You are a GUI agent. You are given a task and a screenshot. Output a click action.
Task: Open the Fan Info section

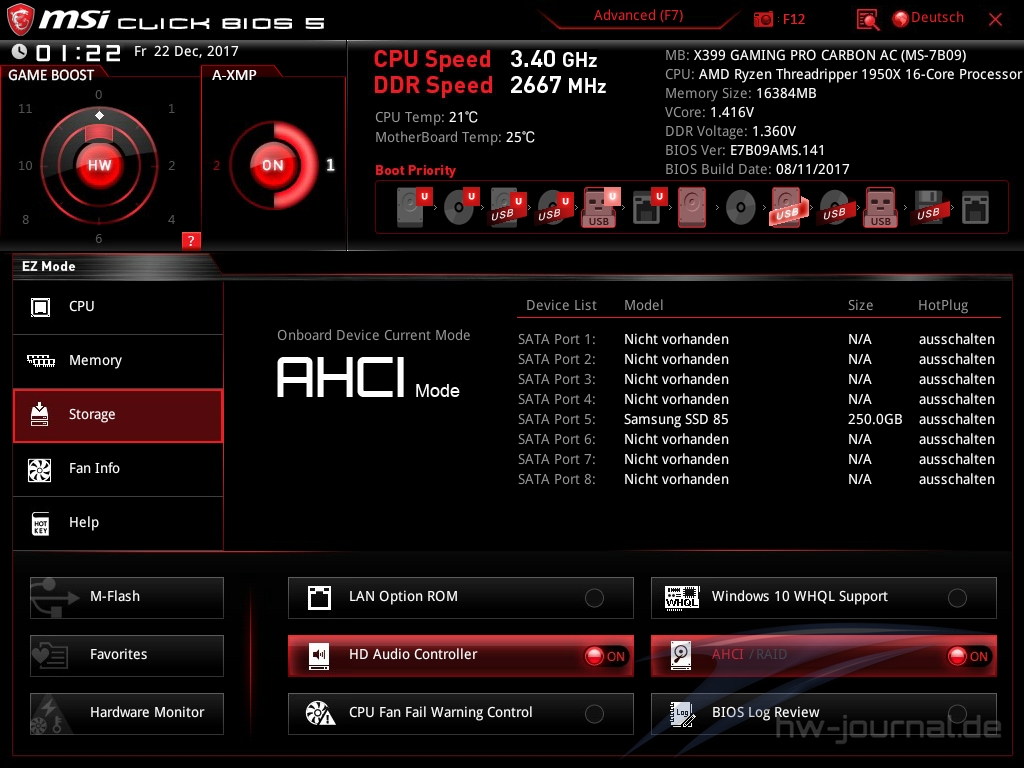point(118,469)
